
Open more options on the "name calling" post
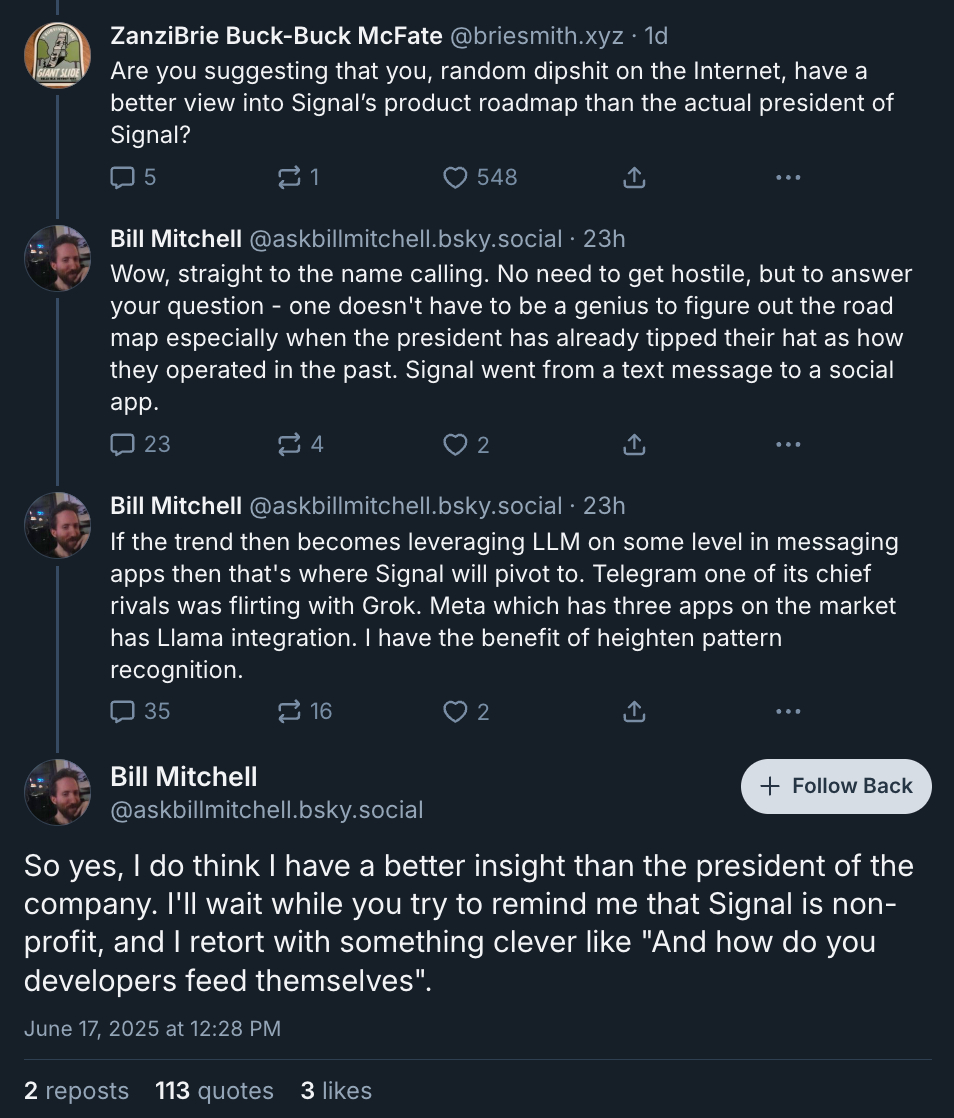[x=787, y=444]
